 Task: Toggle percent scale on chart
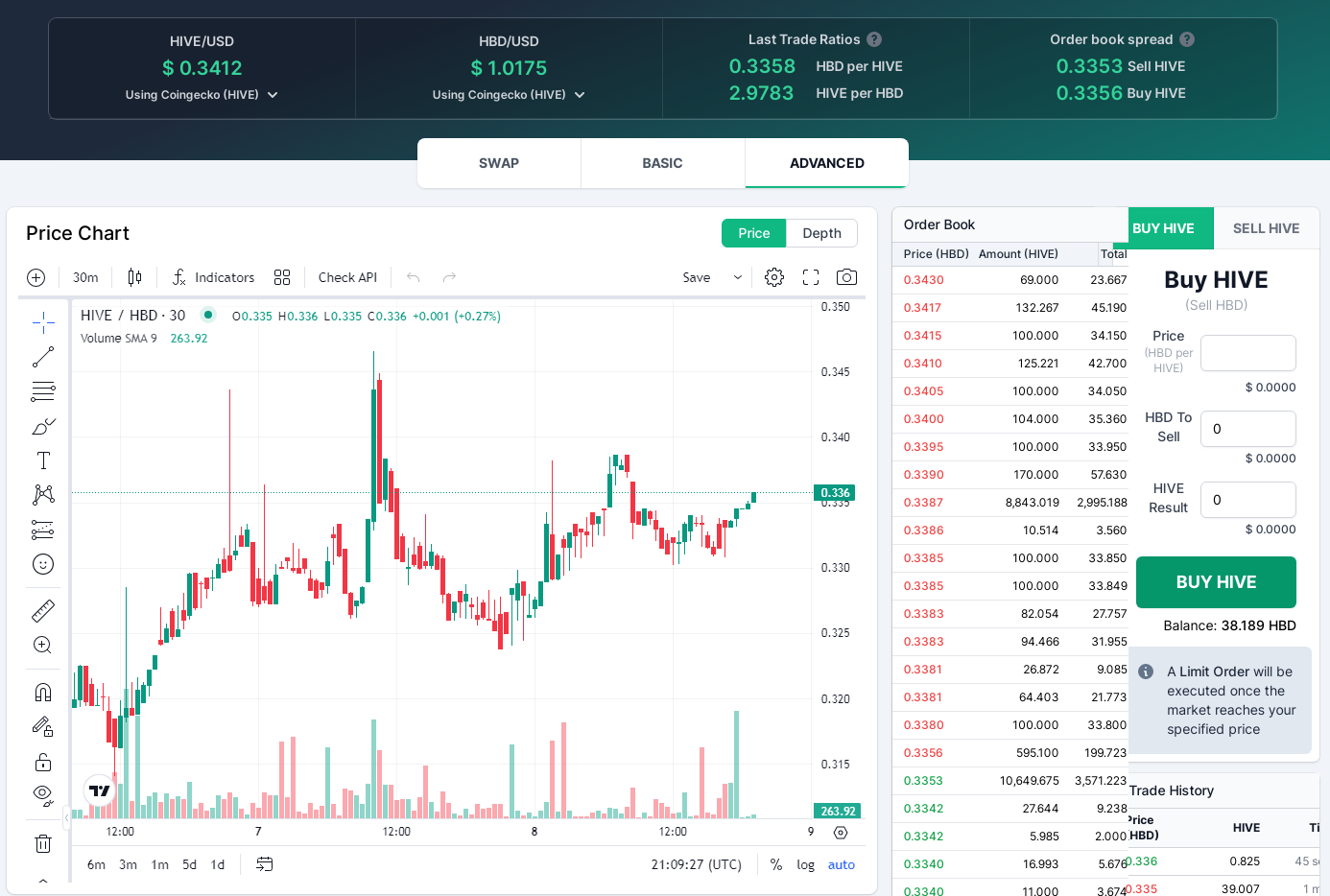776,864
